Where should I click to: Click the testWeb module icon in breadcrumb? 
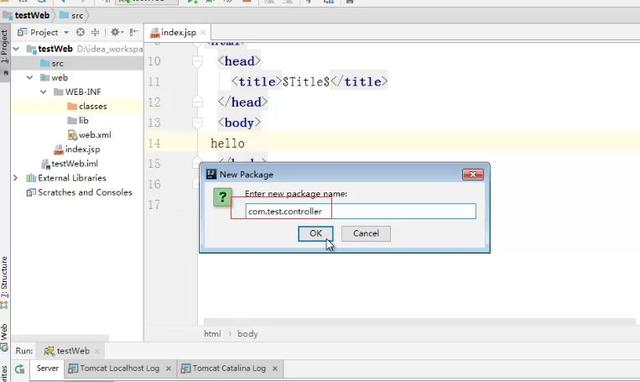click(x=7, y=16)
